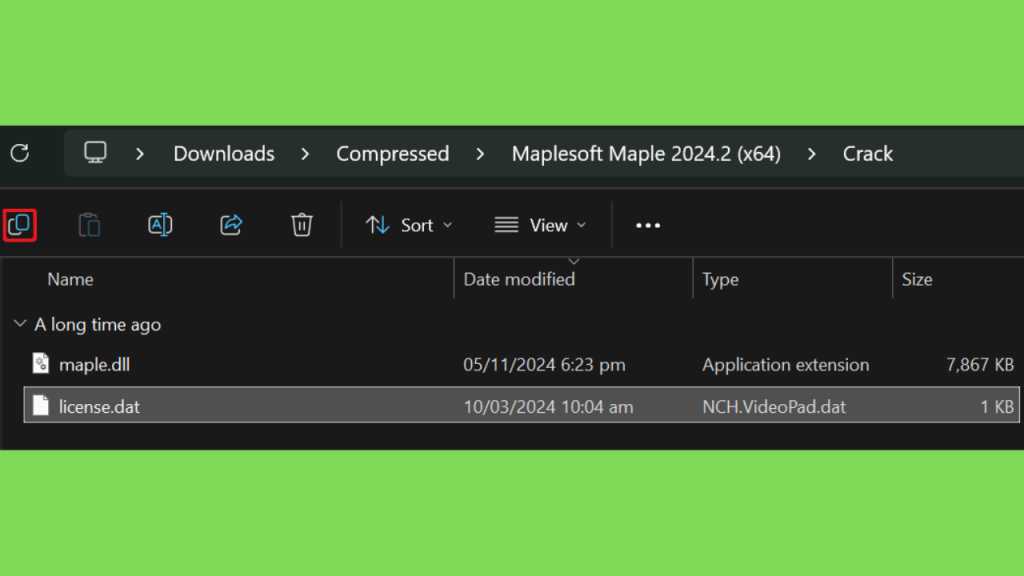Expand chevron after Compressed breadcrumb
This screenshot has height=576, width=1024.
tap(481, 154)
